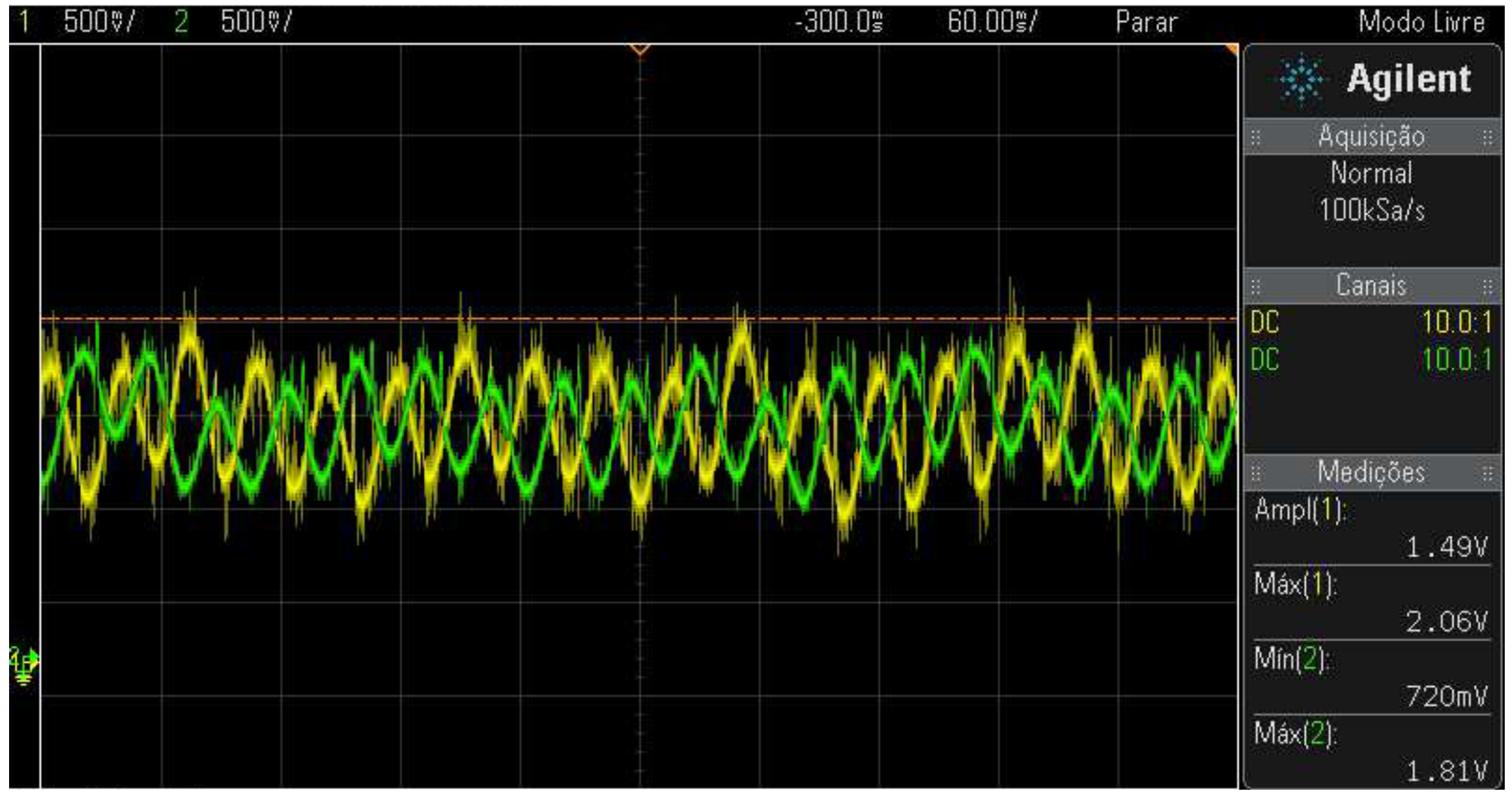
Task: Click the Agilent starburst logo icon
Action: (1301, 79)
